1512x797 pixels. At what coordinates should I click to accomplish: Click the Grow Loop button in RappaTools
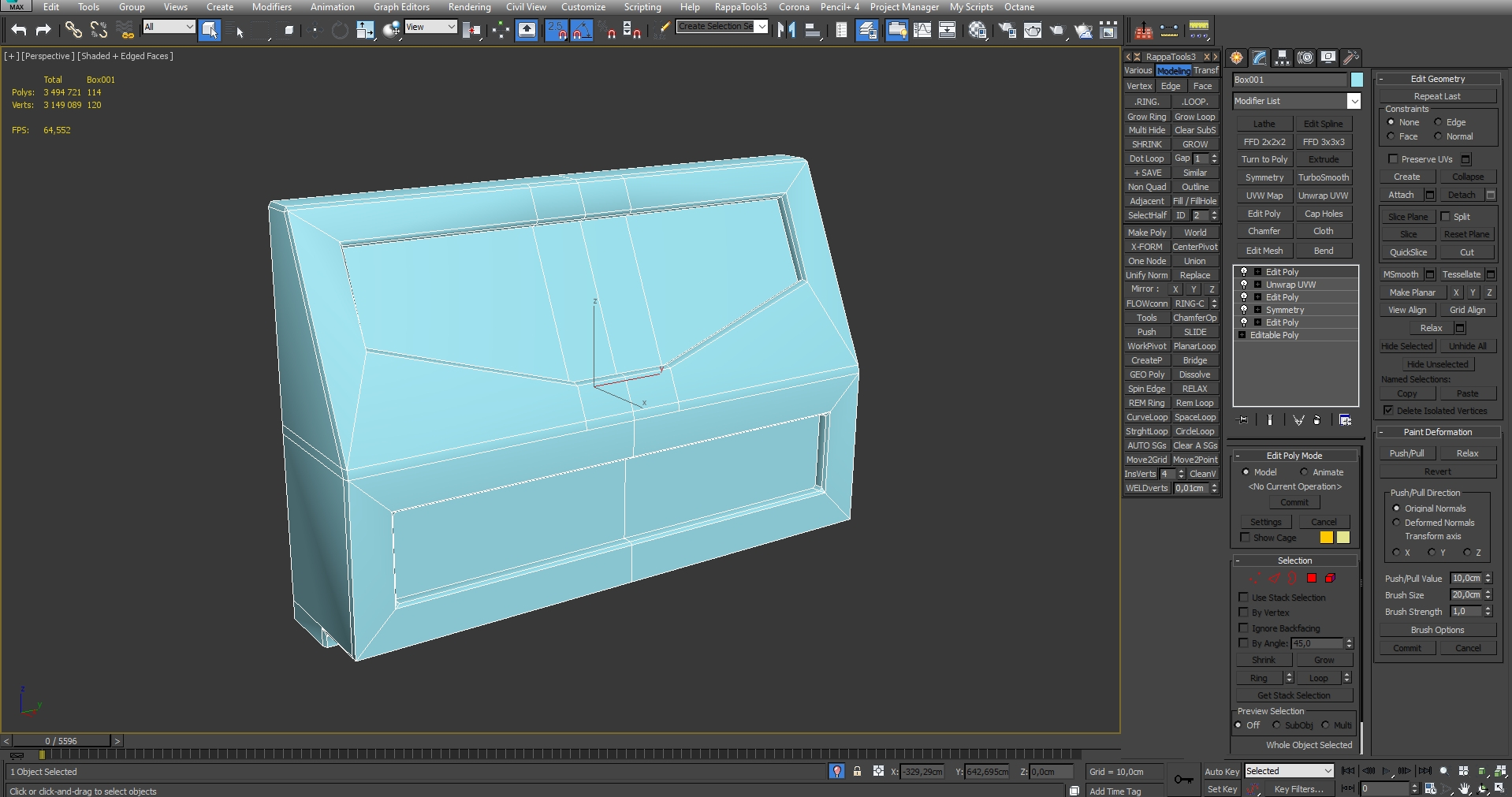click(1195, 117)
